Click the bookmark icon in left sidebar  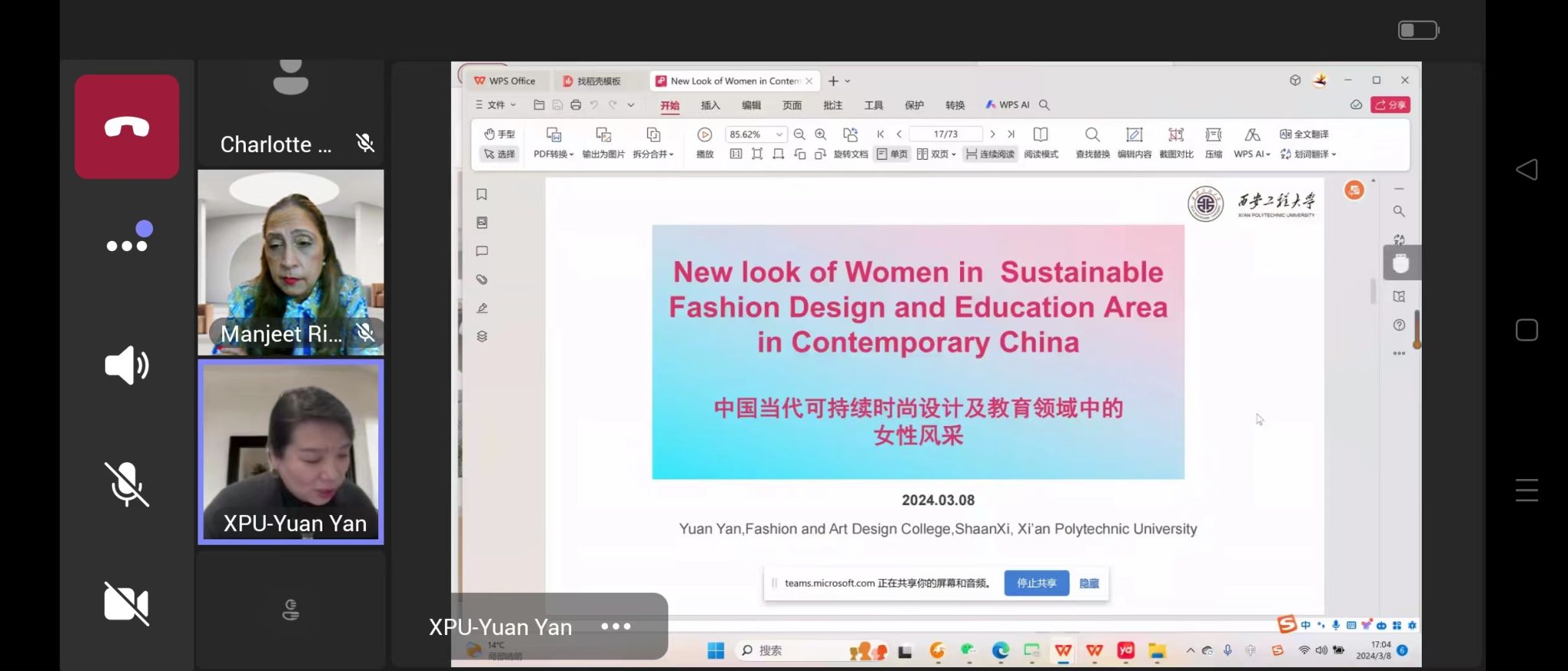[x=482, y=194]
